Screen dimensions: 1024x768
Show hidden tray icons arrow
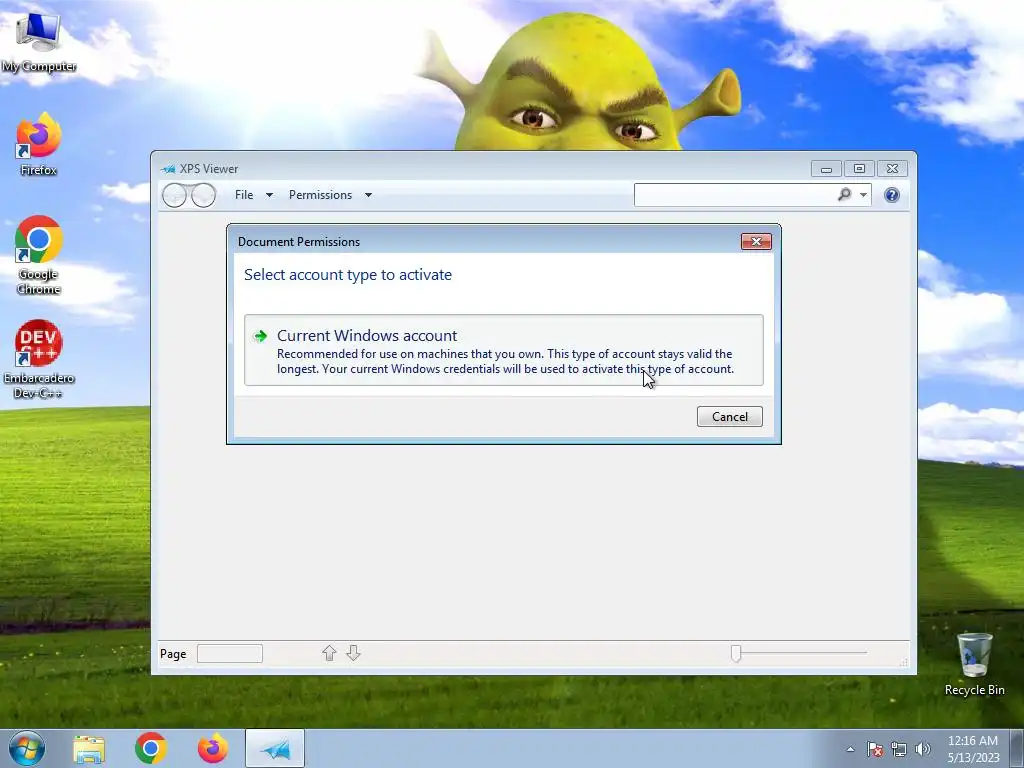point(850,749)
